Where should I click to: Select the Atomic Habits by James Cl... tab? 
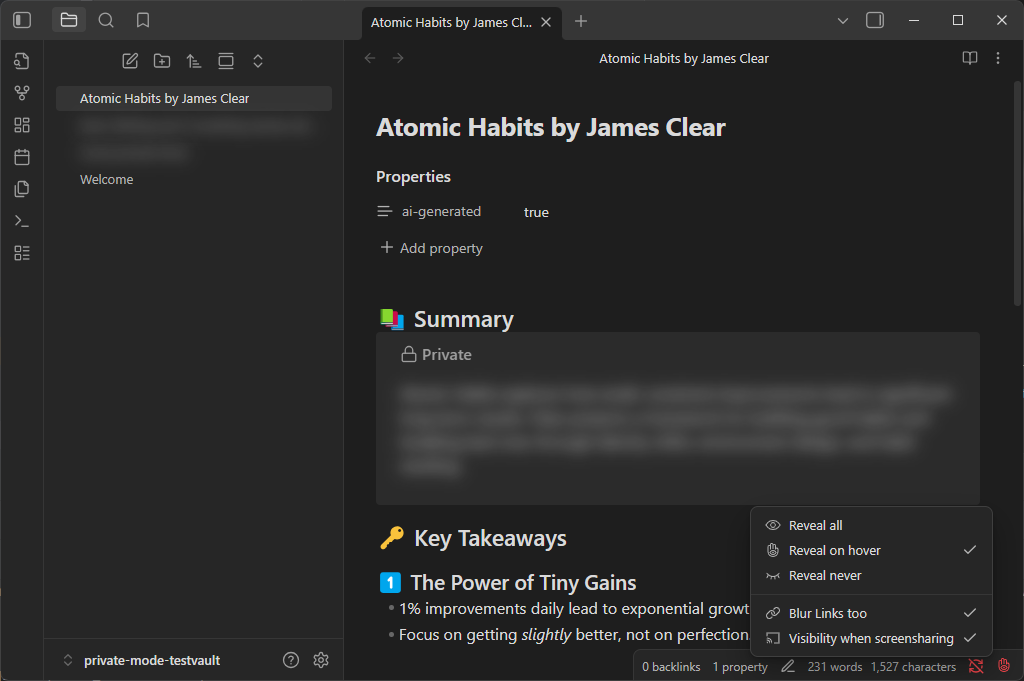click(x=451, y=22)
